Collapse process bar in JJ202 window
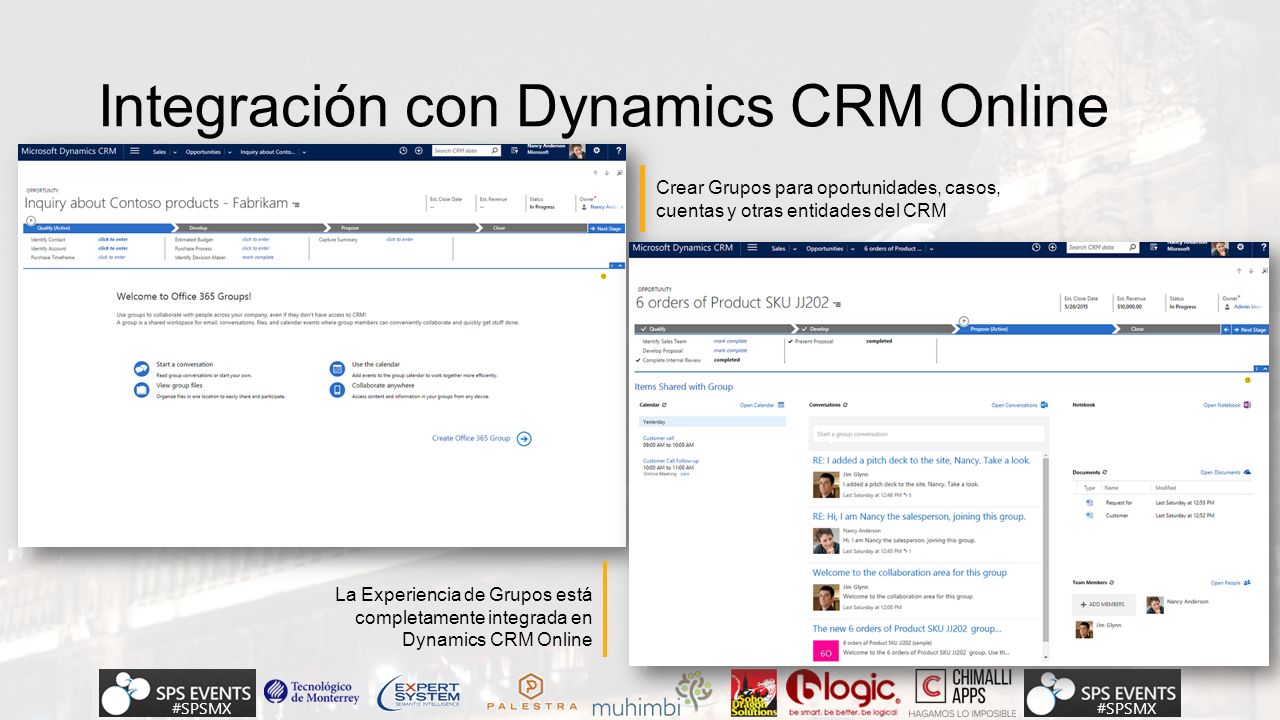1280x720 pixels. pos(1264,367)
